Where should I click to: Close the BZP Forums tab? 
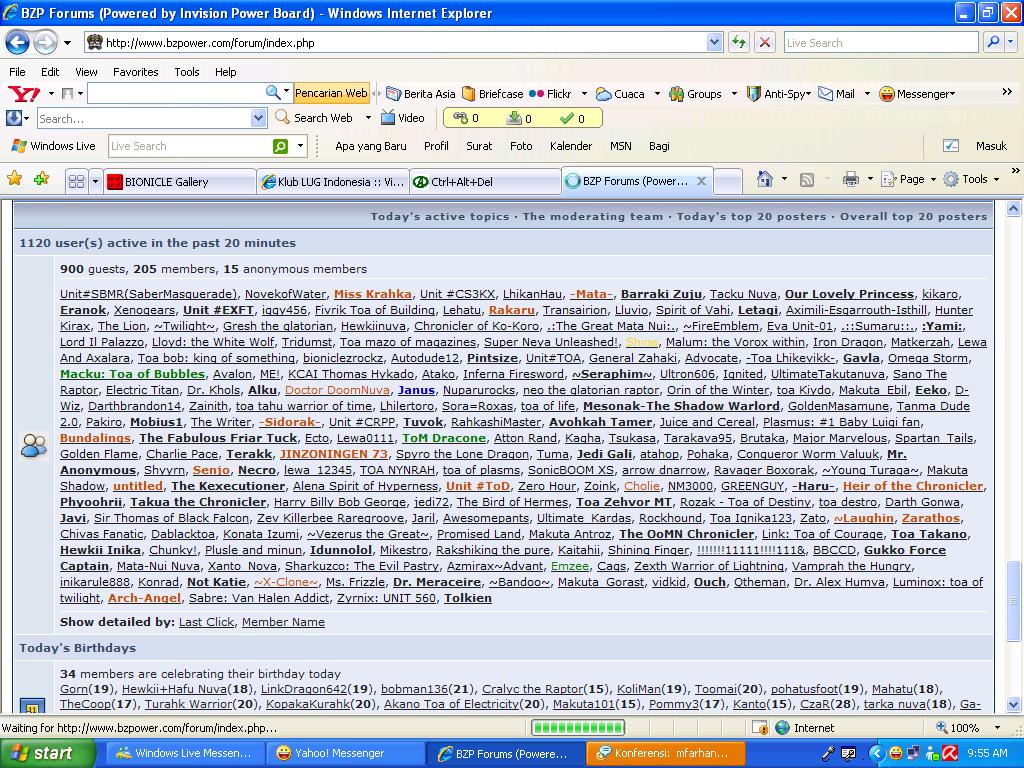point(701,181)
